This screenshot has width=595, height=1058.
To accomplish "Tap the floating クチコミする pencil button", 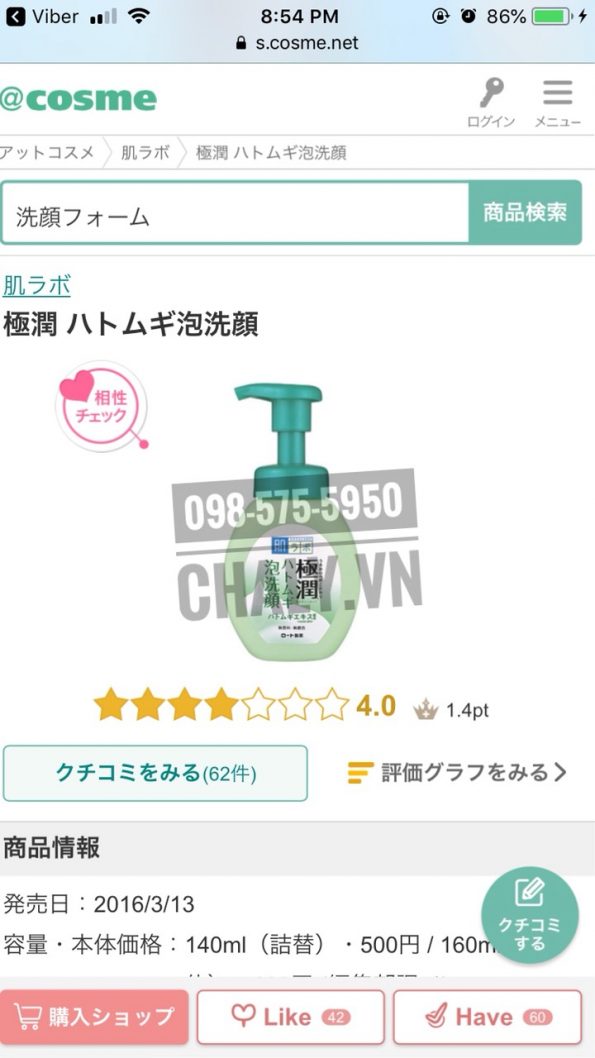I will click(x=530, y=915).
